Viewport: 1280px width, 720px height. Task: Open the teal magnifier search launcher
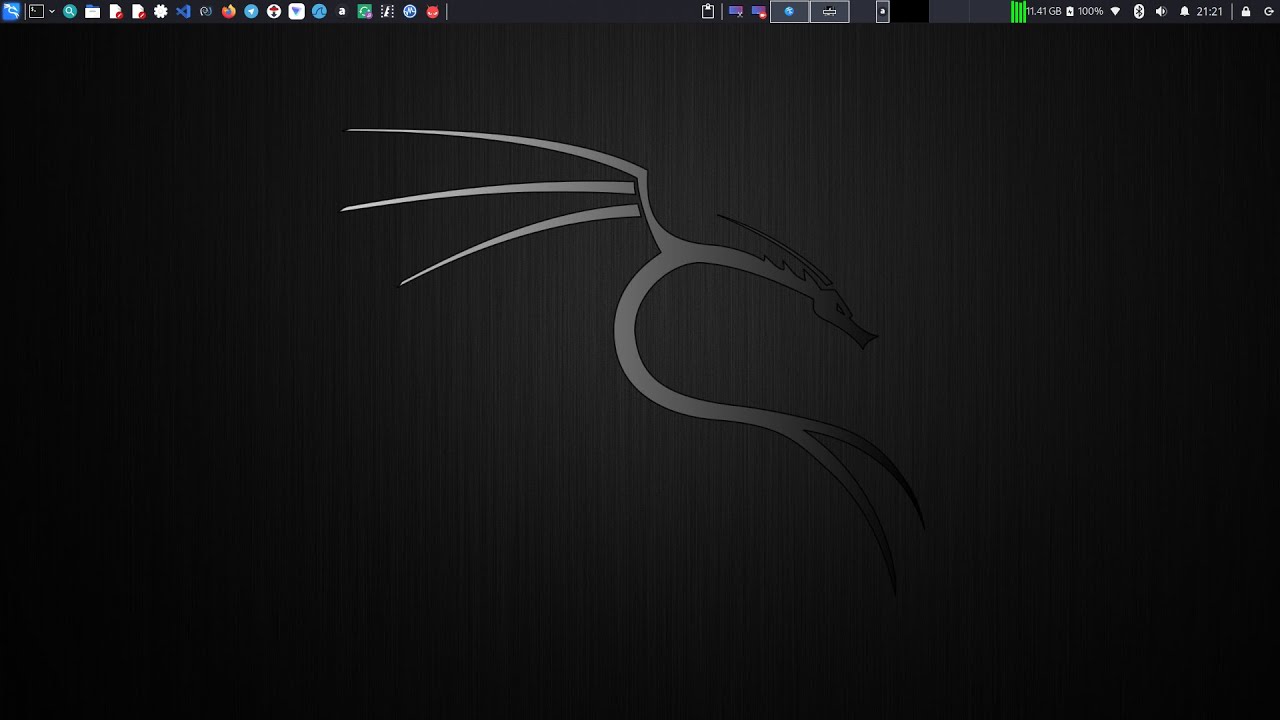coord(70,11)
